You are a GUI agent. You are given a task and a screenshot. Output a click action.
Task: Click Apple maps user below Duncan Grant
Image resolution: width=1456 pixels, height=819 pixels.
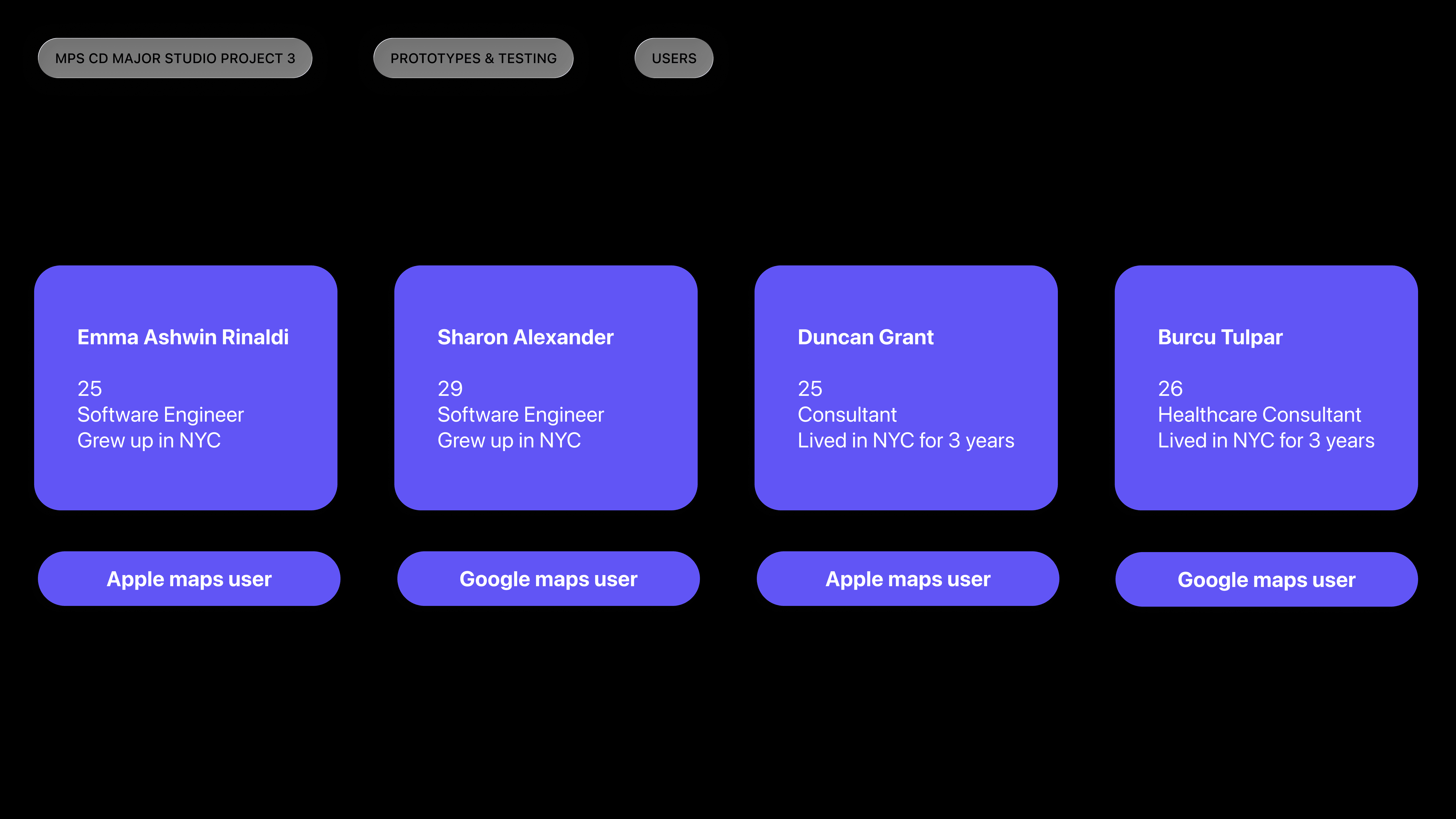[908, 579]
